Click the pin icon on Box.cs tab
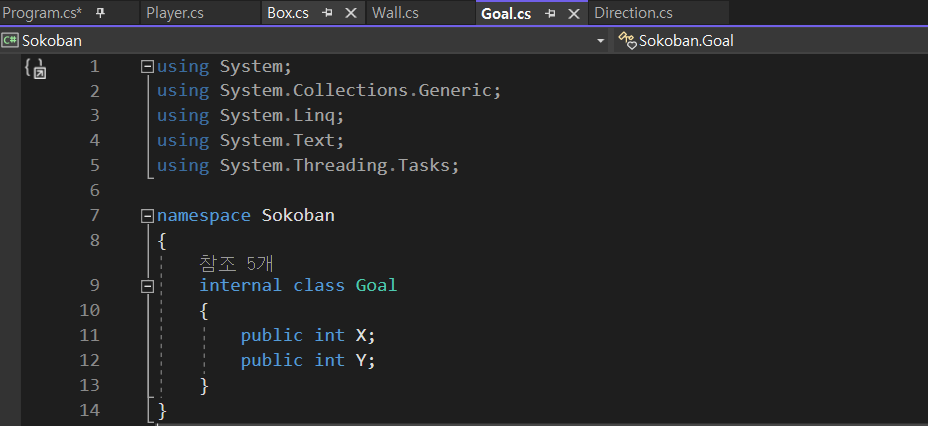 328,13
